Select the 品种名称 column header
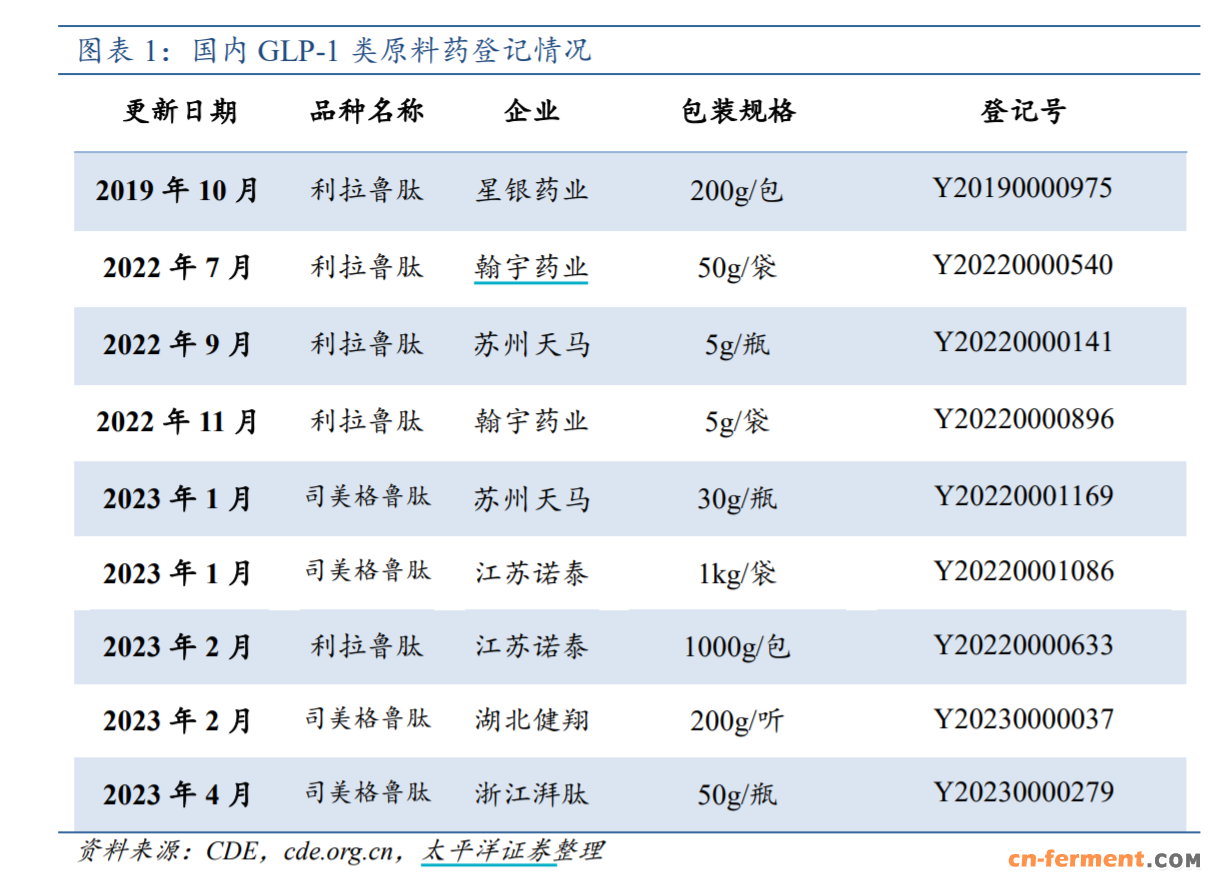This screenshot has height=883, width=1214. 367,111
